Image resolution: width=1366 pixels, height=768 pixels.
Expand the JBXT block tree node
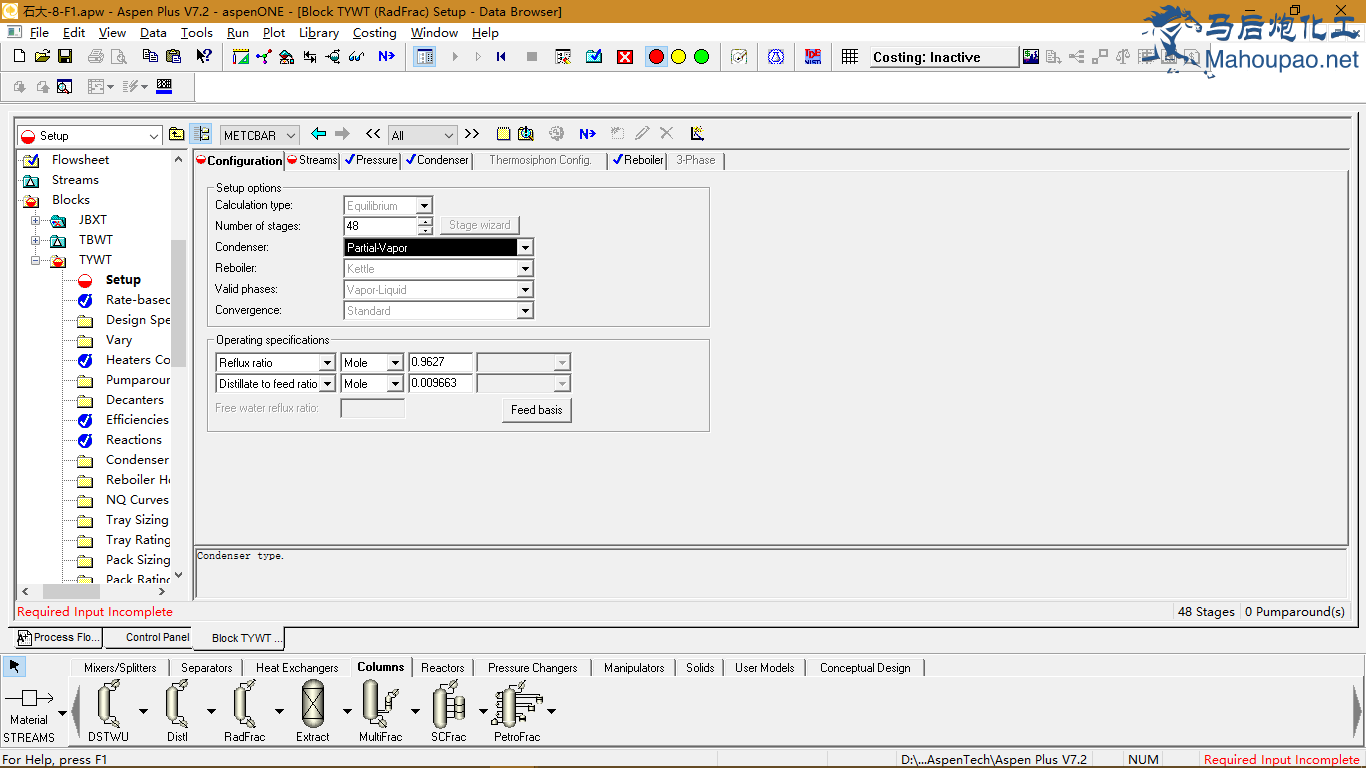[x=36, y=220]
